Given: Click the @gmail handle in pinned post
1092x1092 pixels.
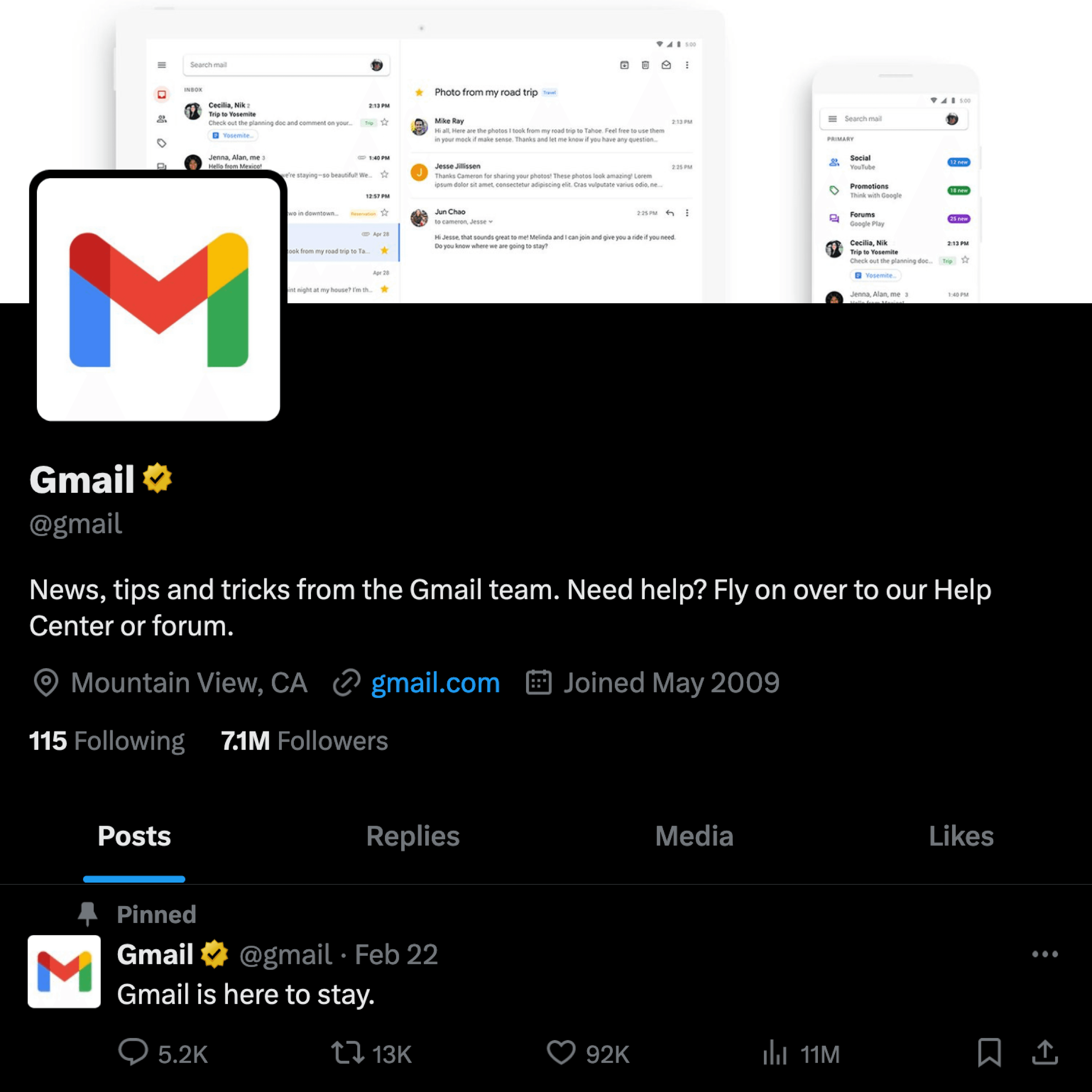Looking at the screenshot, I should point(286,955).
